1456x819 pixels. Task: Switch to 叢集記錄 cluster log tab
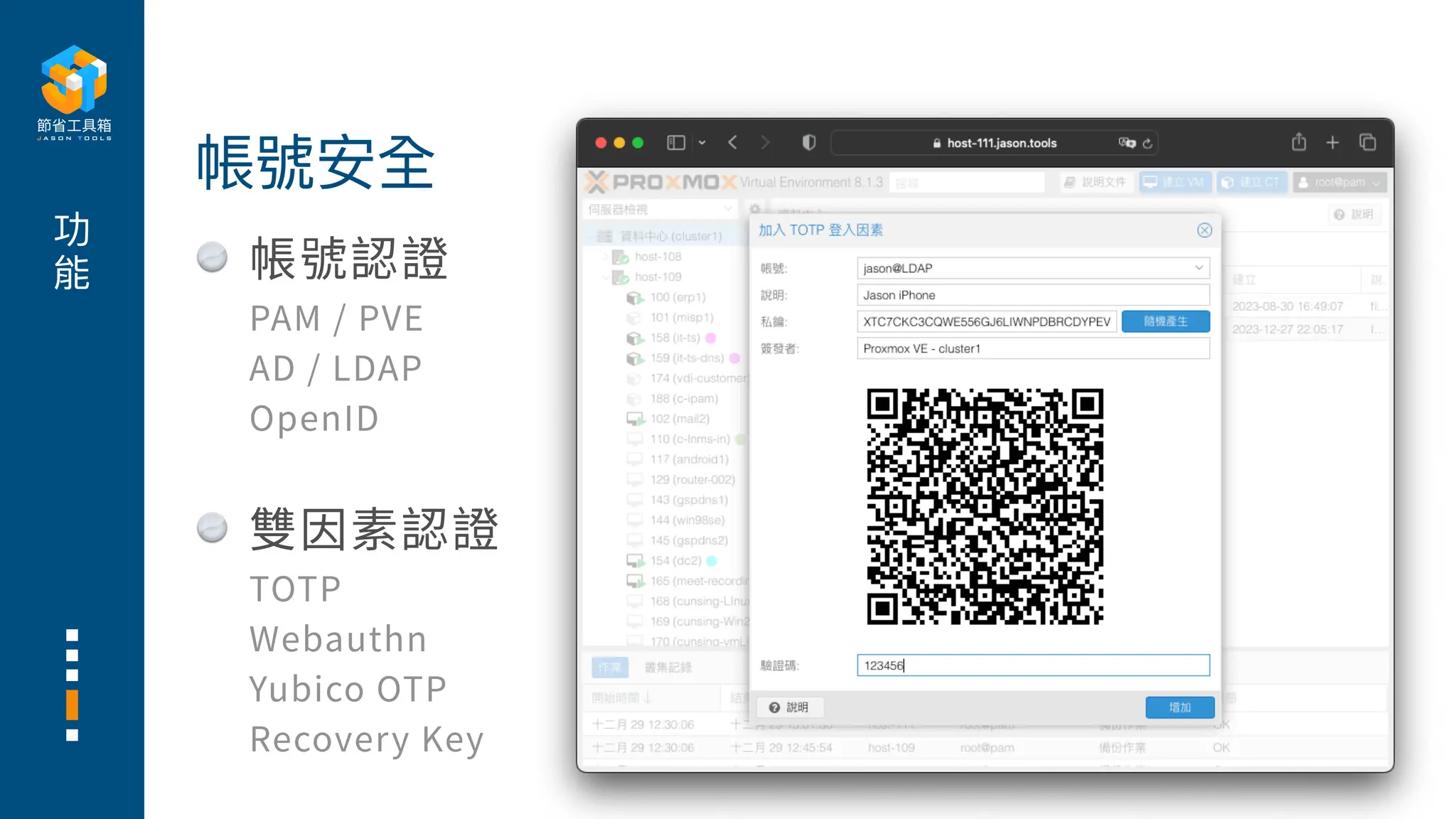point(668,668)
